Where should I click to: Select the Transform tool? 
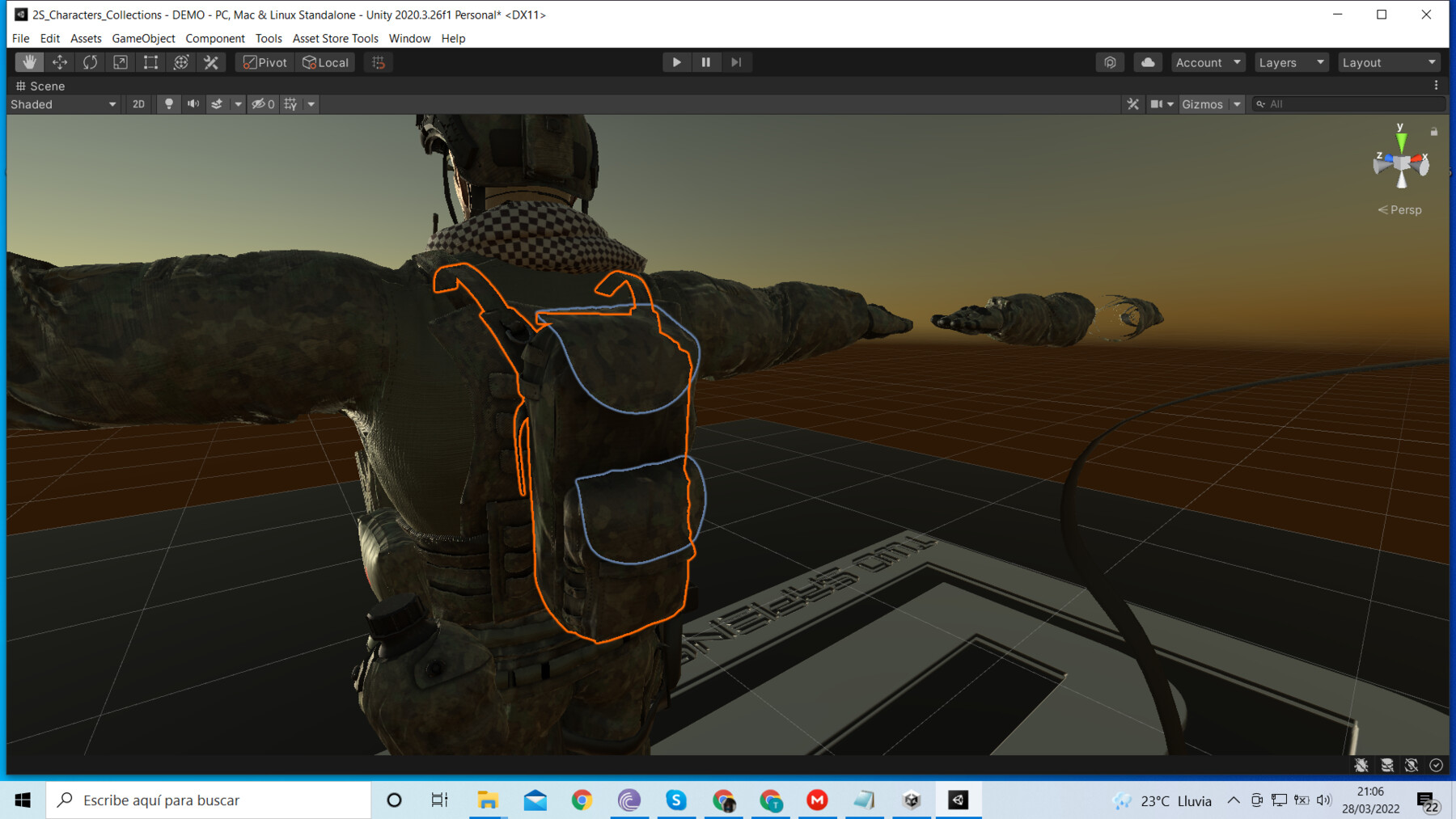pyautogui.click(x=181, y=62)
